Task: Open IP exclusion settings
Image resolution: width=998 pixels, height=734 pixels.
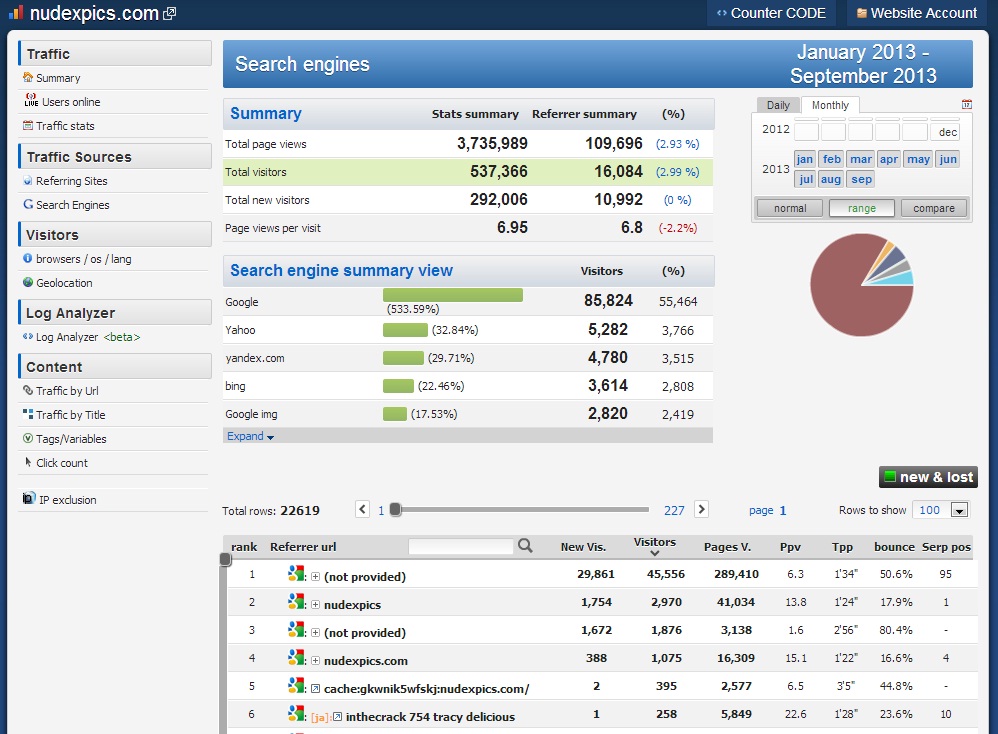Action: click(x=67, y=500)
